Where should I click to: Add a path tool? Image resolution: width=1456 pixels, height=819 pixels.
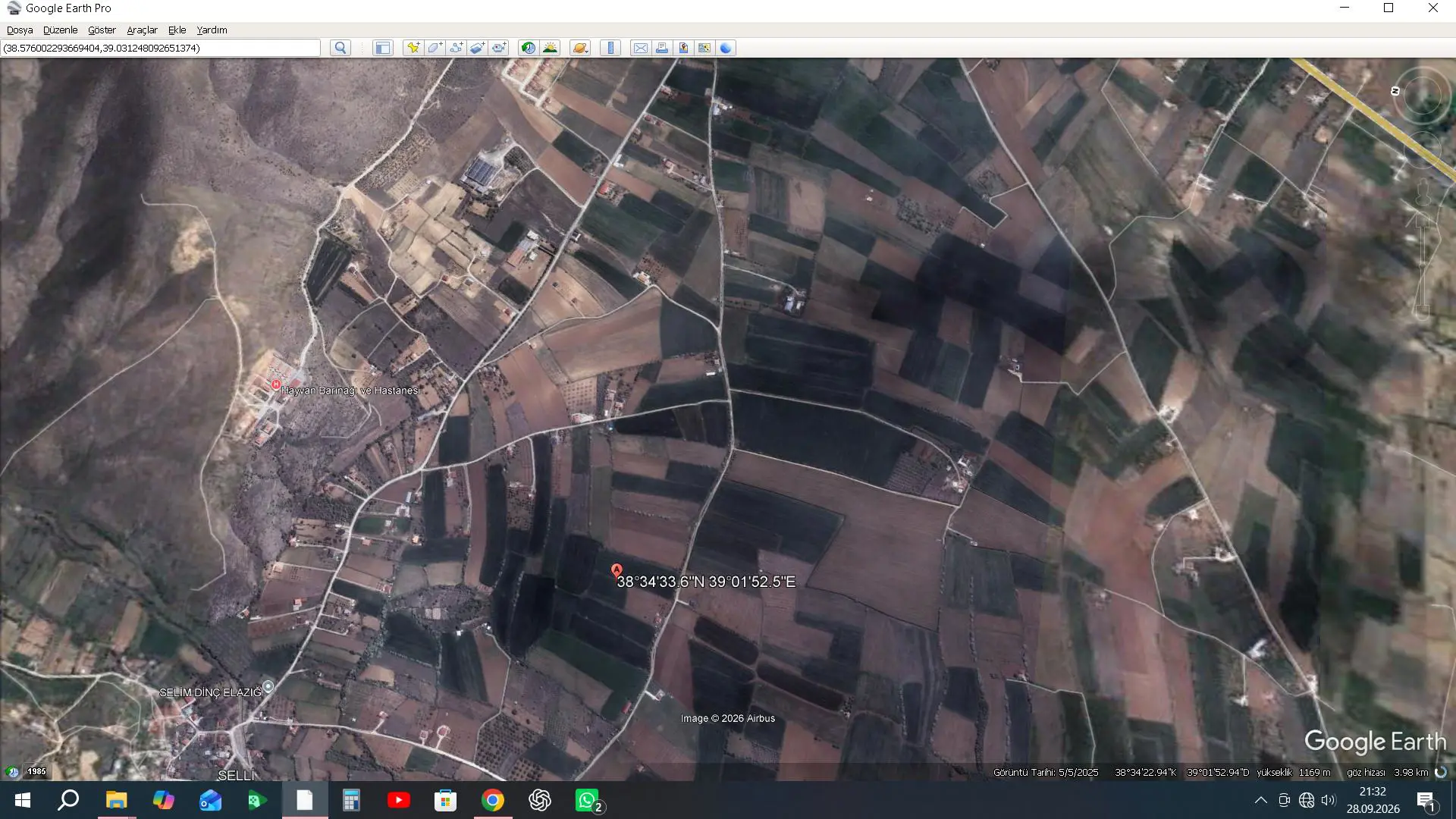pyautogui.click(x=456, y=48)
